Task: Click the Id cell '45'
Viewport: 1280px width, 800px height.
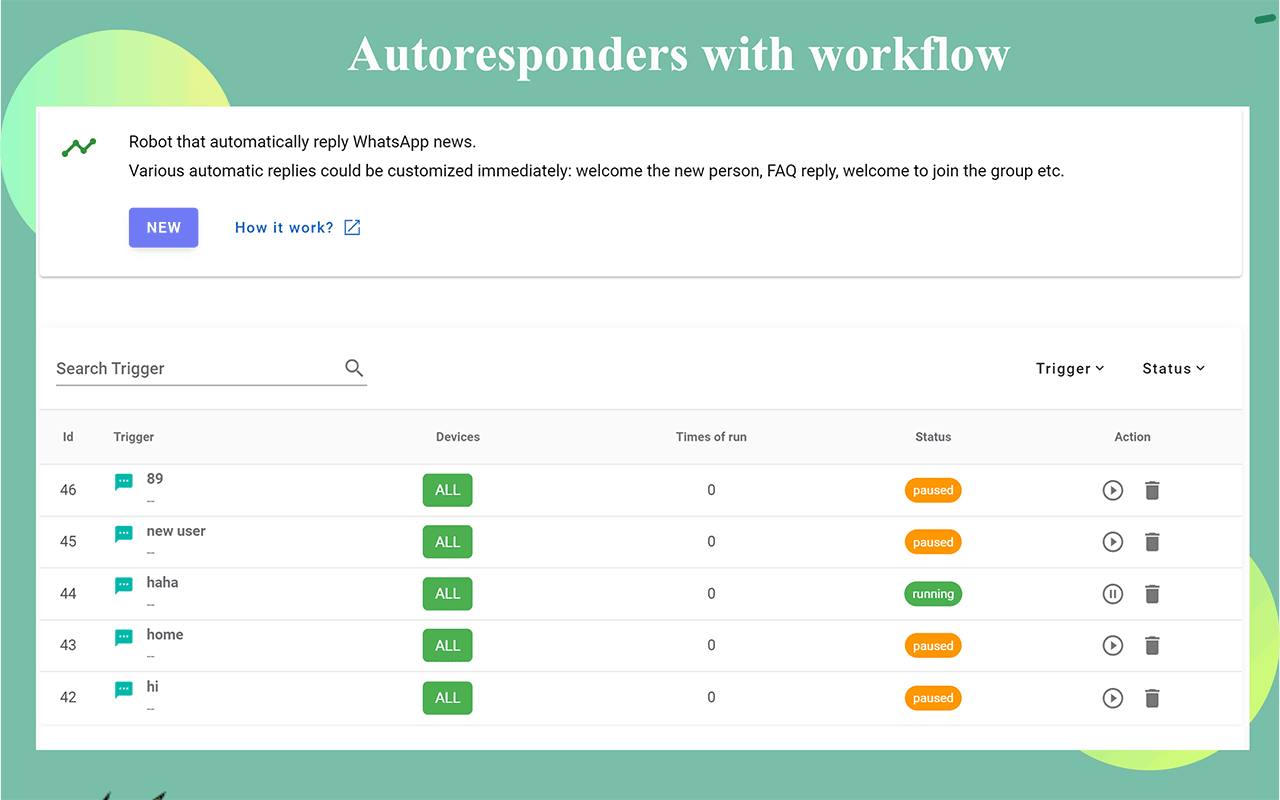Action: tap(68, 542)
